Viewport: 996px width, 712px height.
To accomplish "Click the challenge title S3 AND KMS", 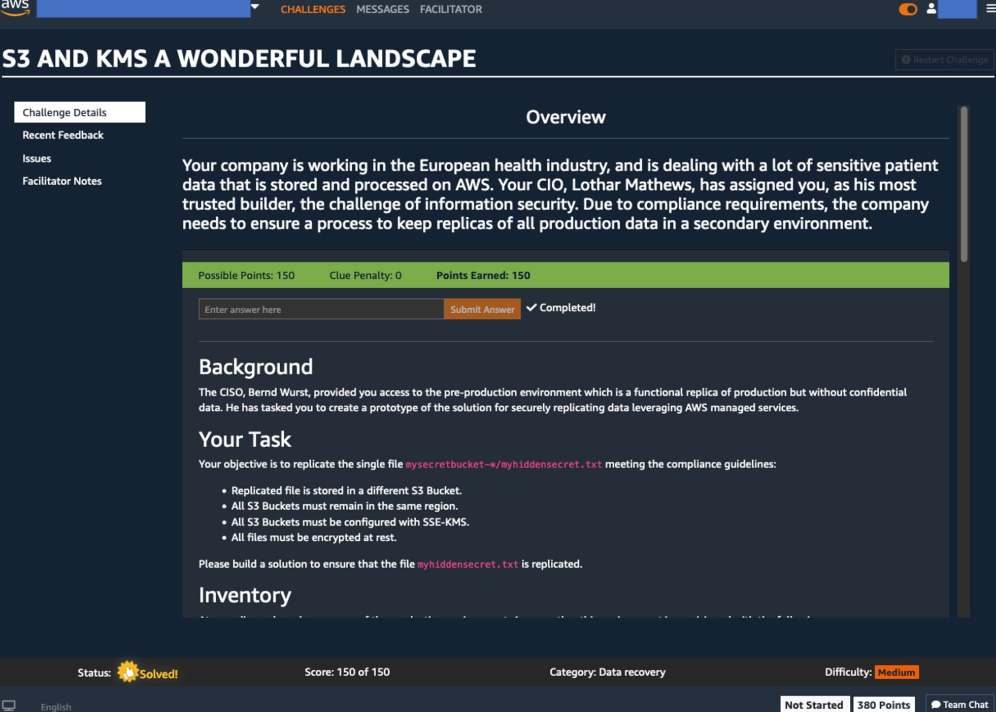I will (239, 58).
